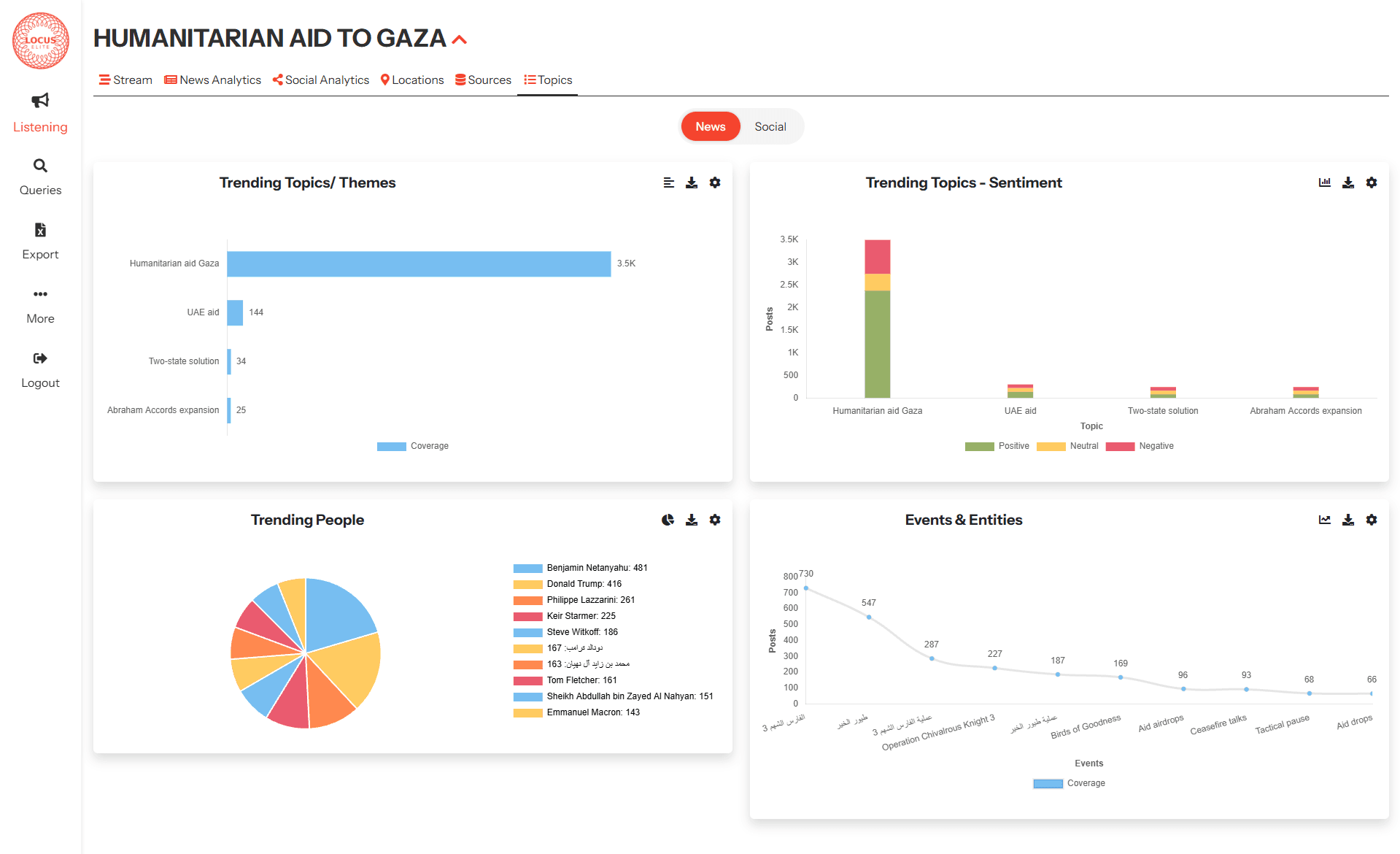Open settings gear for Trending Topics - Sentiment
Screen dimensions: 1400x854
point(1371,182)
